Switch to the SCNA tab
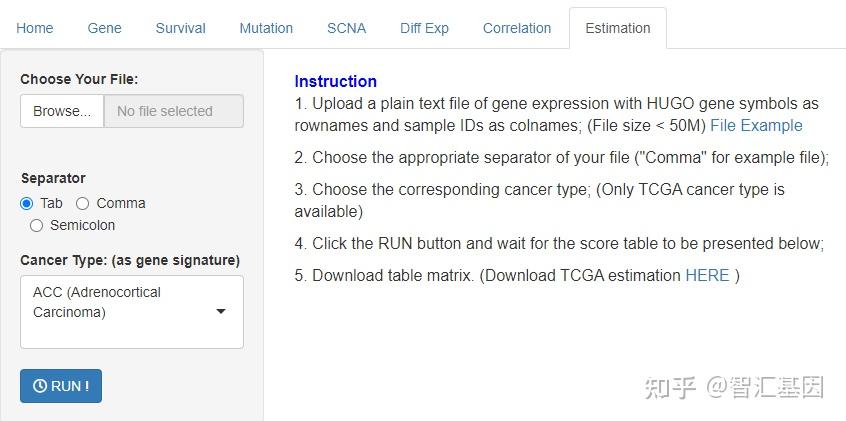This screenshot has width=846, height=421. [x=346, y=28]
